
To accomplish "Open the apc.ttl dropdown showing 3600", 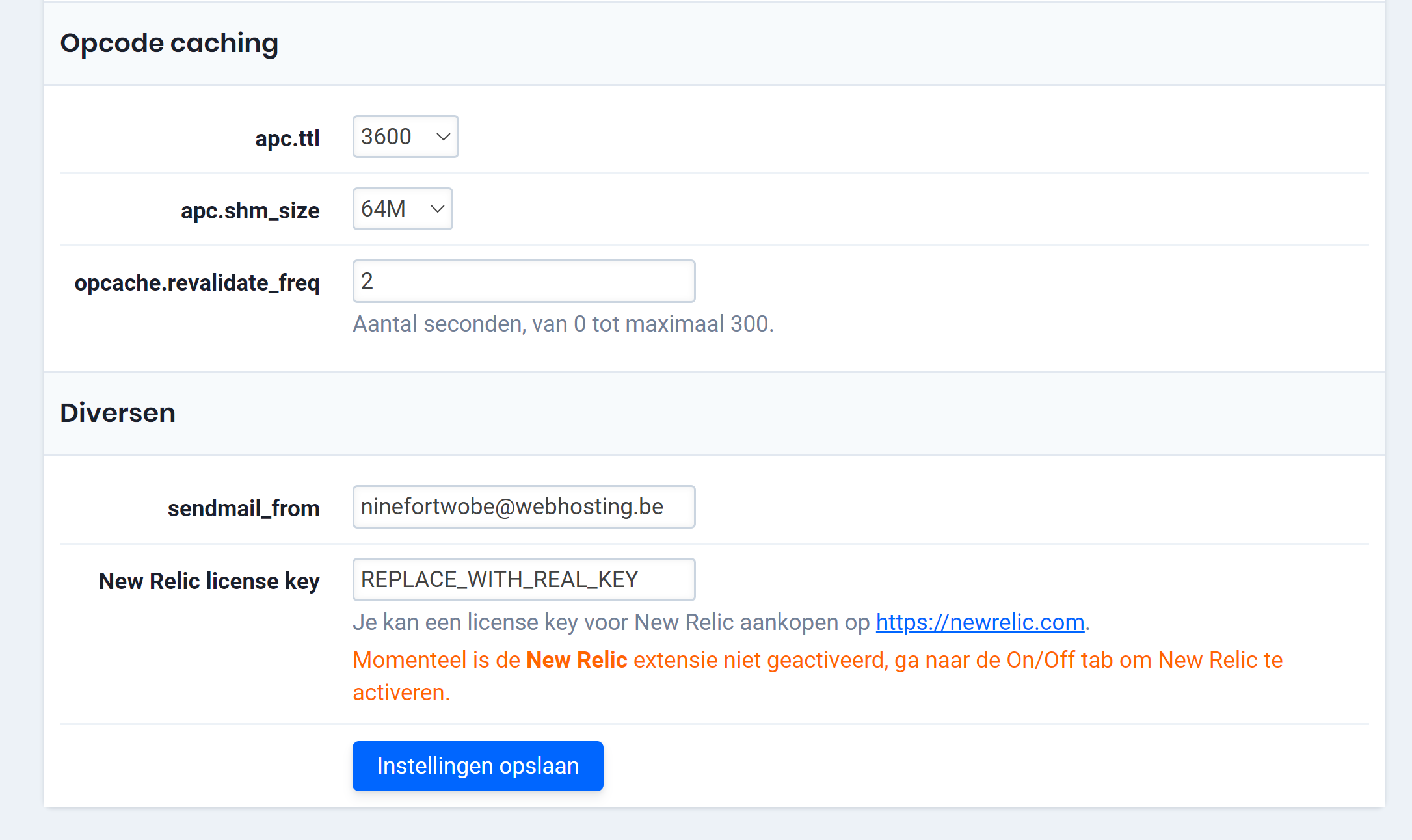I will [405, 137].
